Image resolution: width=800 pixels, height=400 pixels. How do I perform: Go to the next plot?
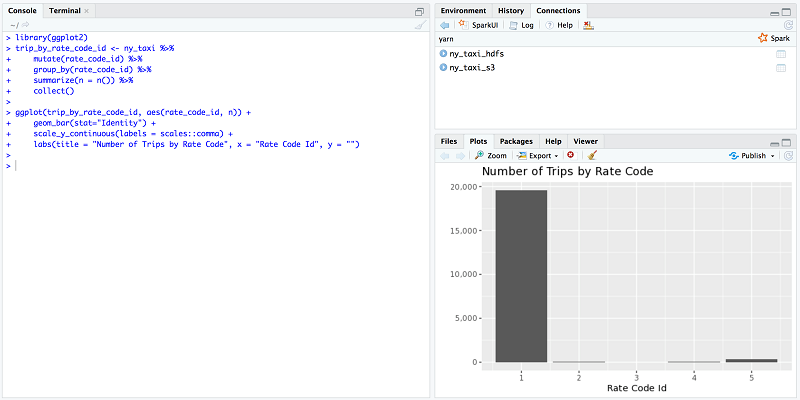460,156
